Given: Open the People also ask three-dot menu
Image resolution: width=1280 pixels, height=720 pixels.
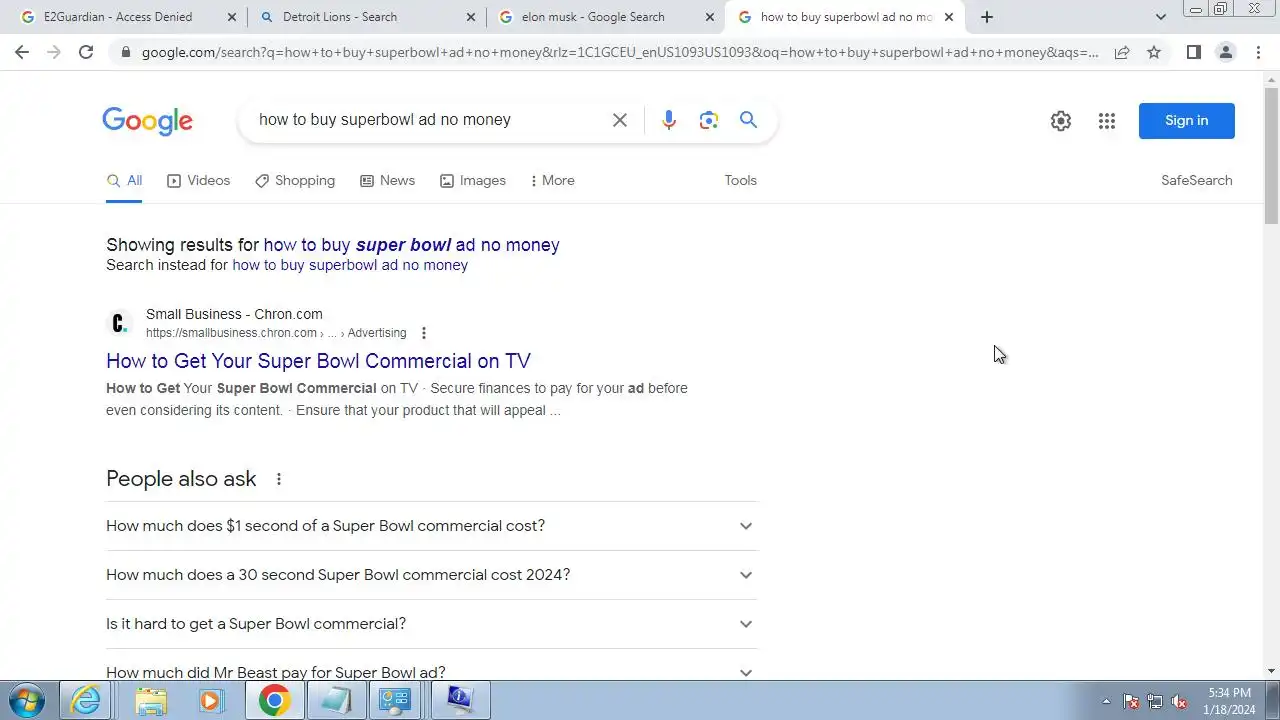Looking at the screenshot, I should point(279,479).
